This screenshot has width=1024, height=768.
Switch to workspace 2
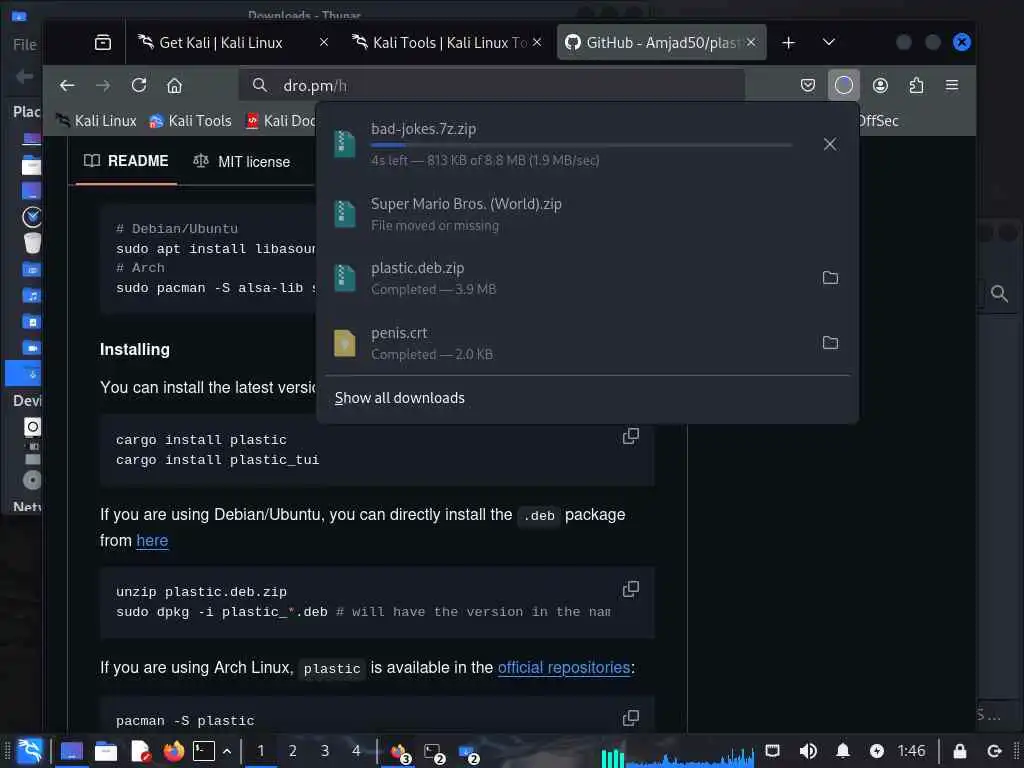pyautogui.click(x=293, y=751)
